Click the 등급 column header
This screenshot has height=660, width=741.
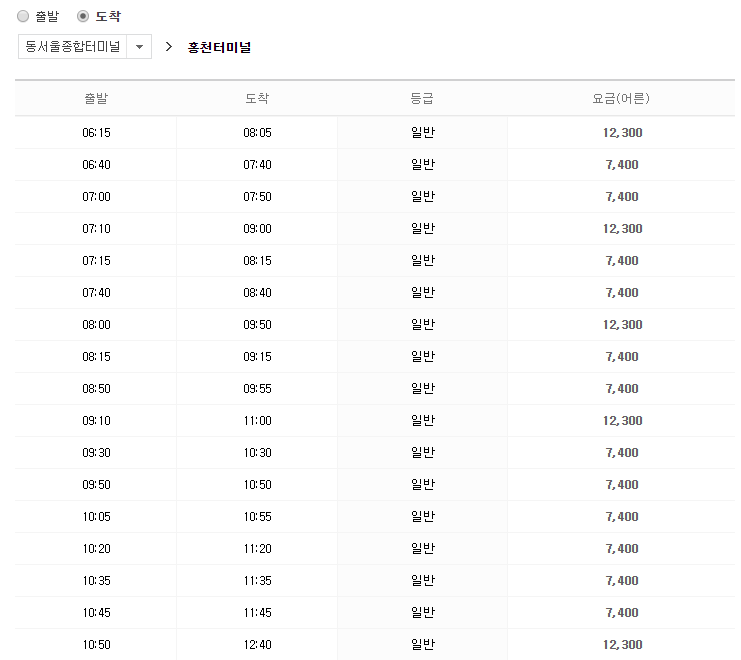coord(422,98)
